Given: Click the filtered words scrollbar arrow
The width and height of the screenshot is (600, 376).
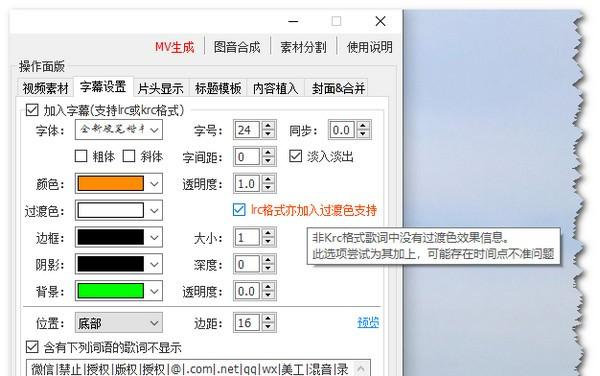Looking at the screenshot, I should tap(360, 369).
